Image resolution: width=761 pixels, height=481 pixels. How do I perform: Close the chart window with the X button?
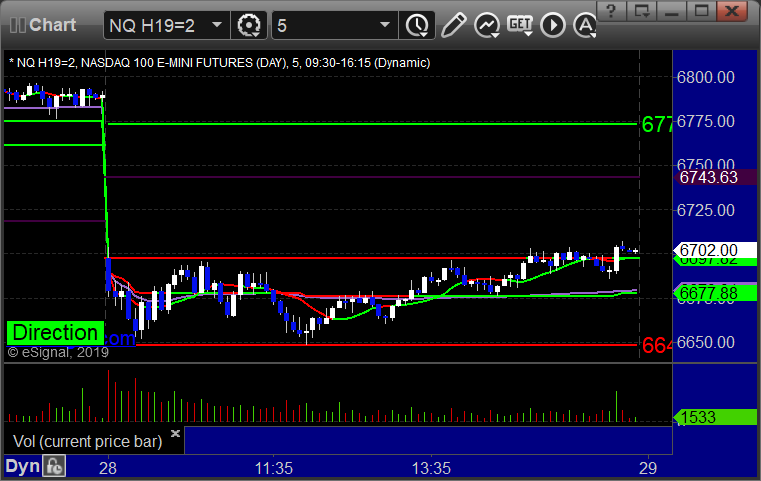tap(732, 11)
